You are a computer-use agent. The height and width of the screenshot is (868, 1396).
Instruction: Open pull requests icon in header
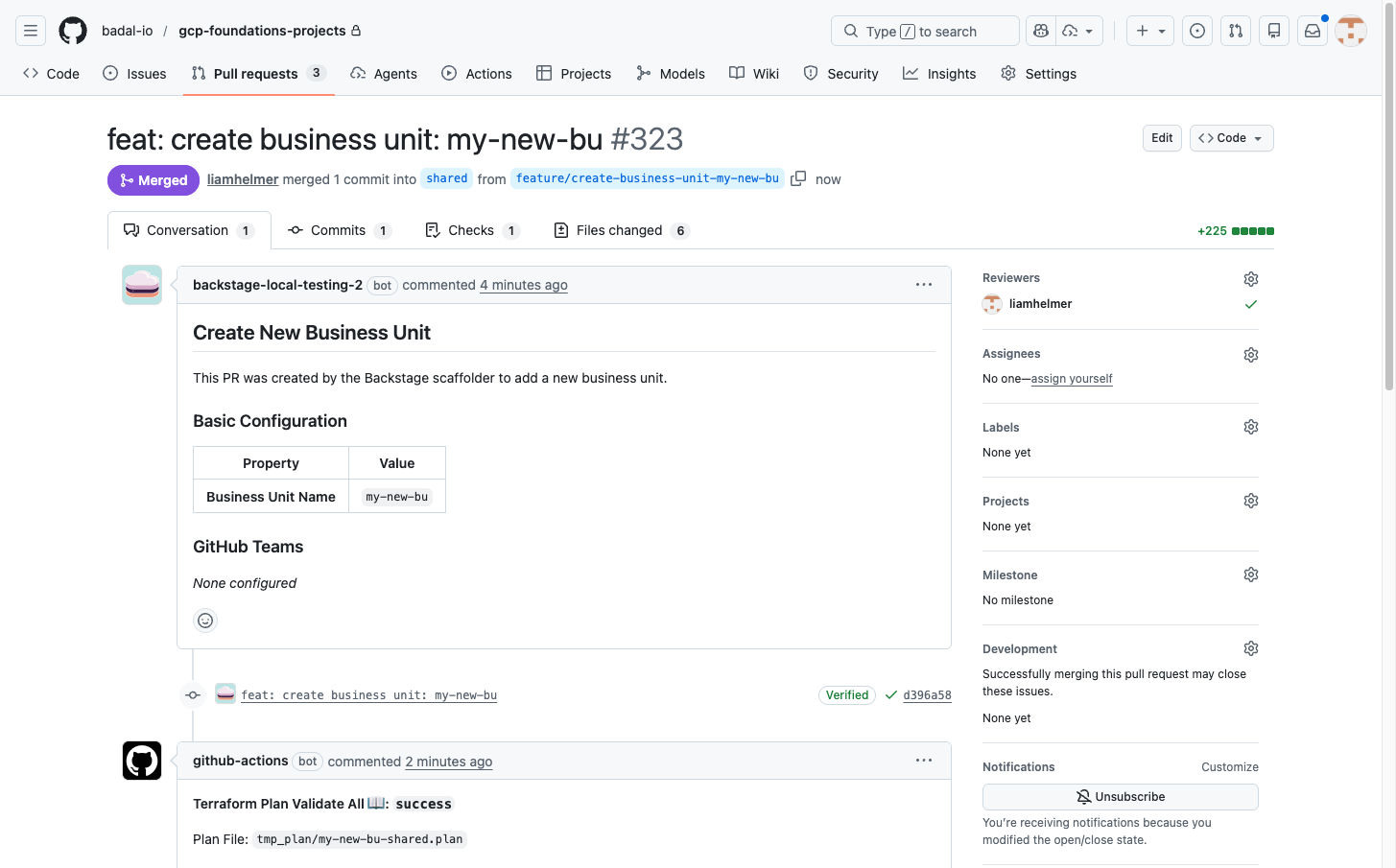[x=1236, y=31]
